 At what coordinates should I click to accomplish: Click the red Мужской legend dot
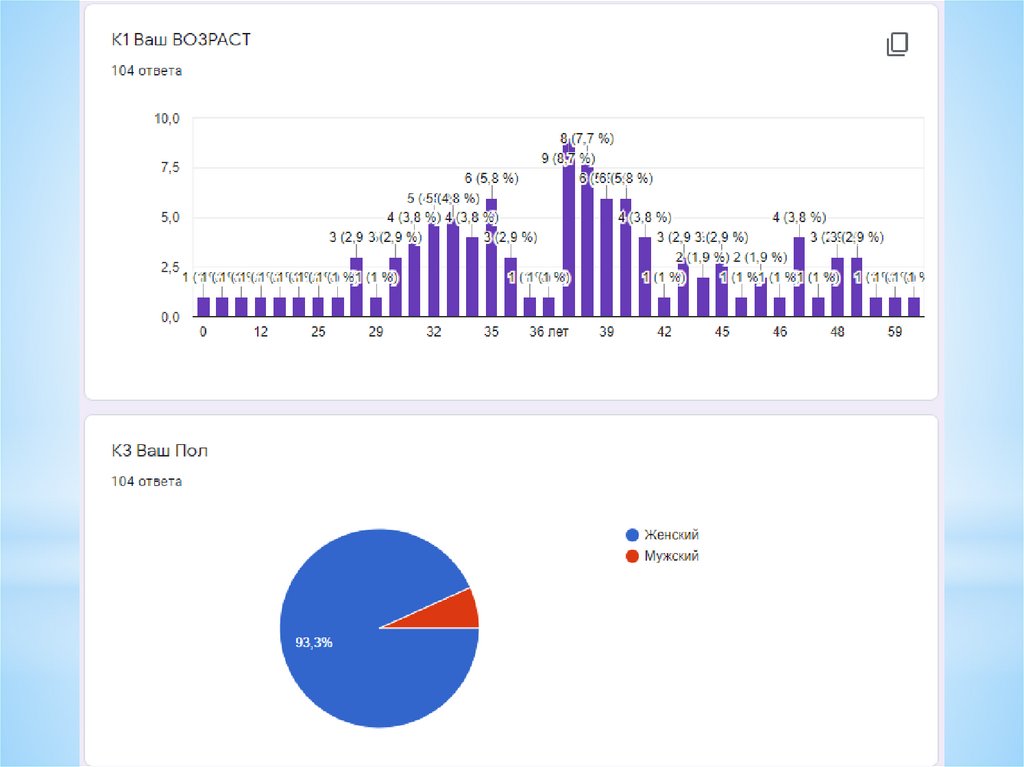pos(632,557)
